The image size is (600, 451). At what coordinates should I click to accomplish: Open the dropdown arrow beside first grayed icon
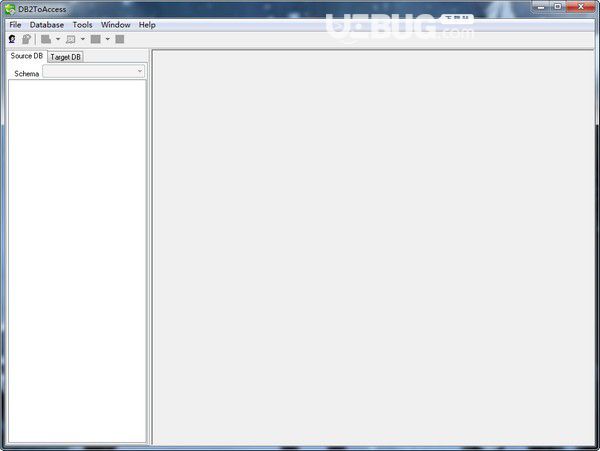pos(58,39)
